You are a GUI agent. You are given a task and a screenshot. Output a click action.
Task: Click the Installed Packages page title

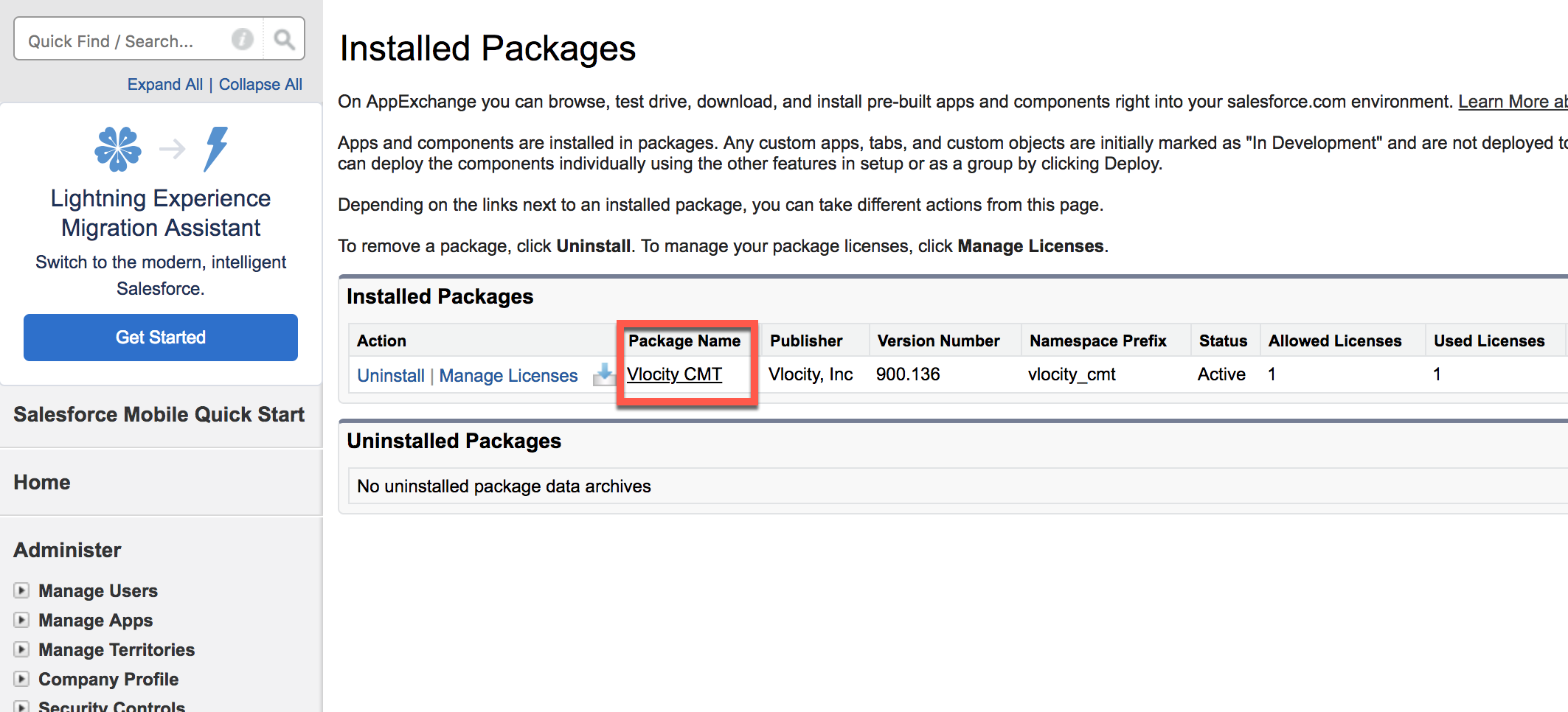pos(488,49)
